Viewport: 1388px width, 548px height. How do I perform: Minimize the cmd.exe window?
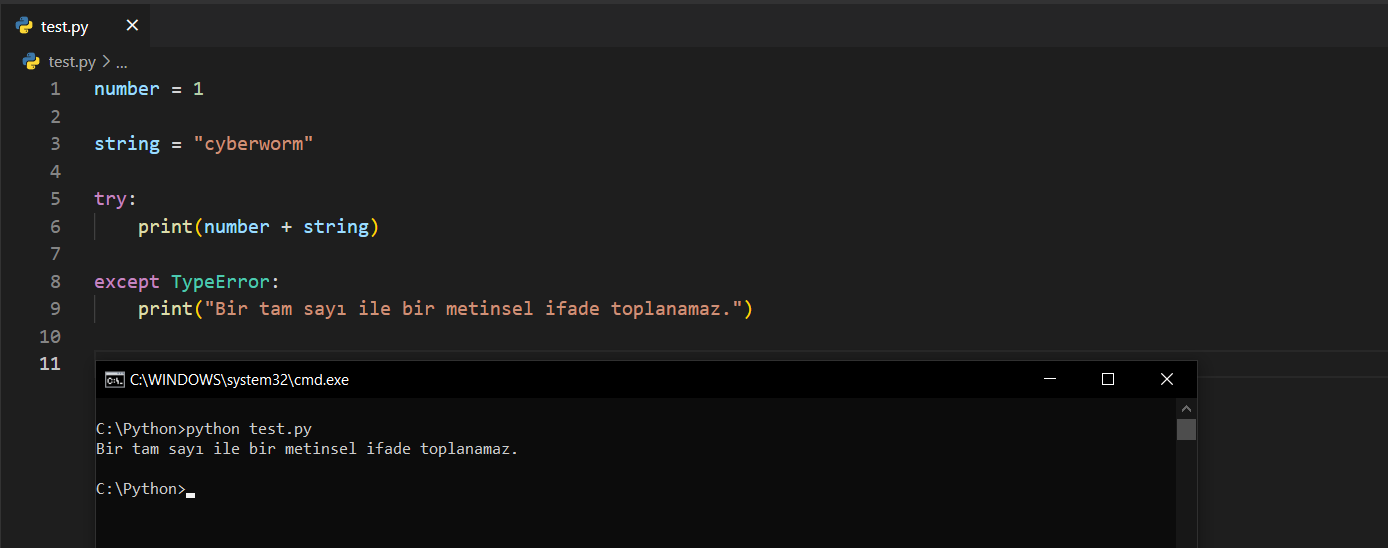pyautogui.click(x=1049, y=379)
